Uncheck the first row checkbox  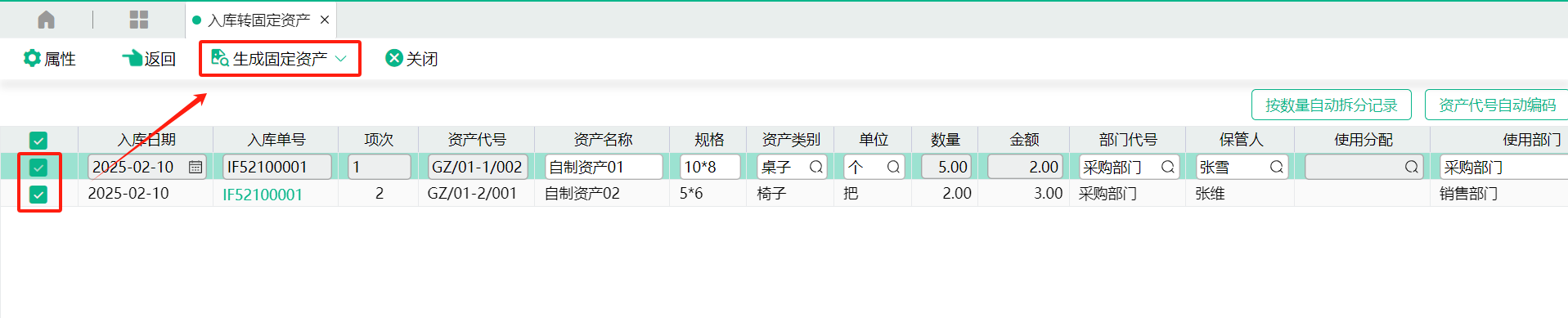38,168
